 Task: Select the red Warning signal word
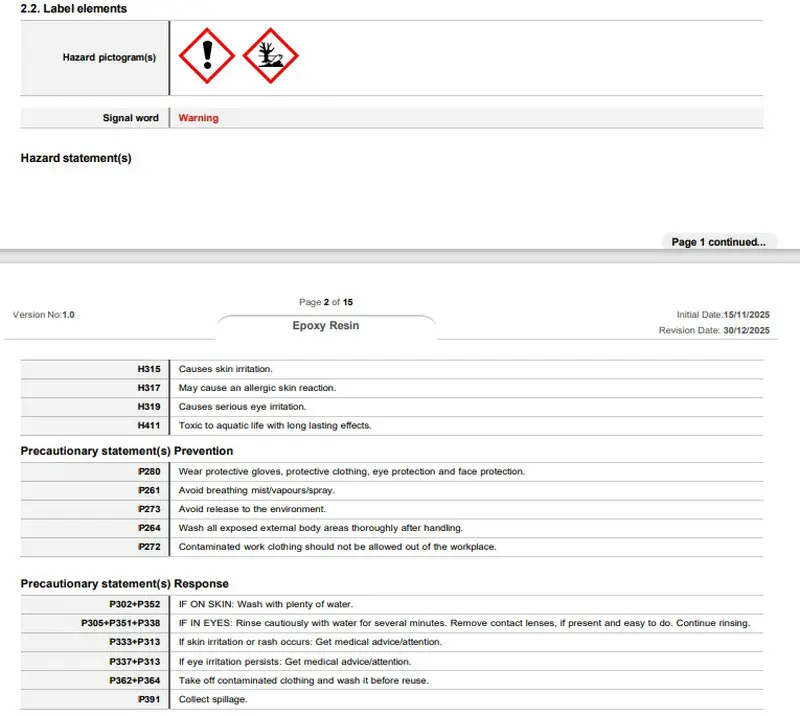pos(198,118)
